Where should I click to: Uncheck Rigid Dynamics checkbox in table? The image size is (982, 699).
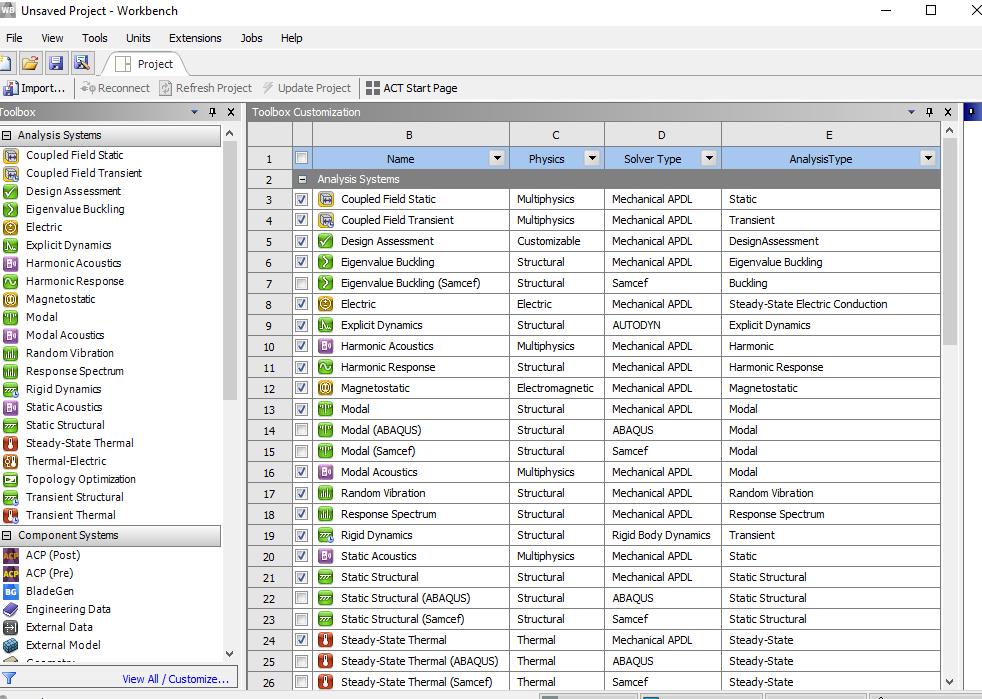pyautogui.click(x=301, y=535)
